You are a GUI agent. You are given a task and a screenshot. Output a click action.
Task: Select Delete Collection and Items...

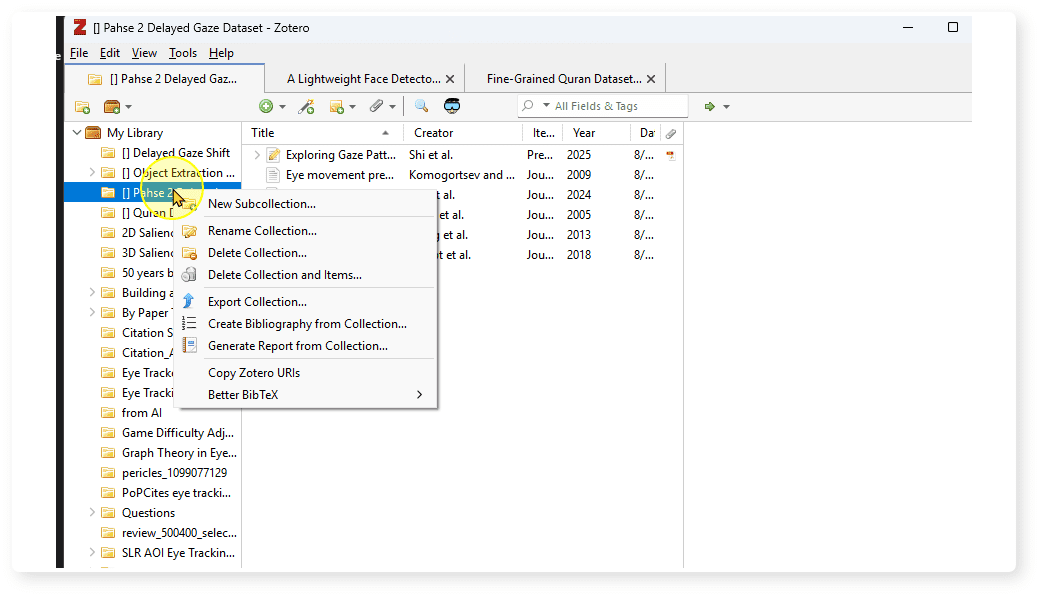305,274
